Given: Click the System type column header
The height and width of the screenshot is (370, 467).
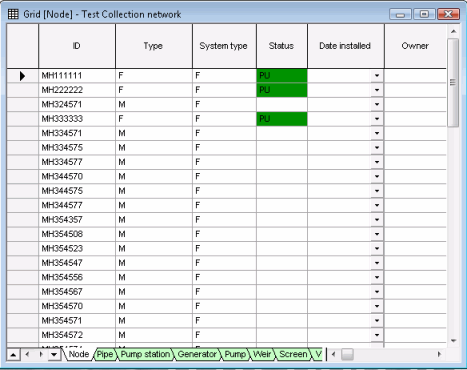Looking at the screenshot, I should [224, 46].
